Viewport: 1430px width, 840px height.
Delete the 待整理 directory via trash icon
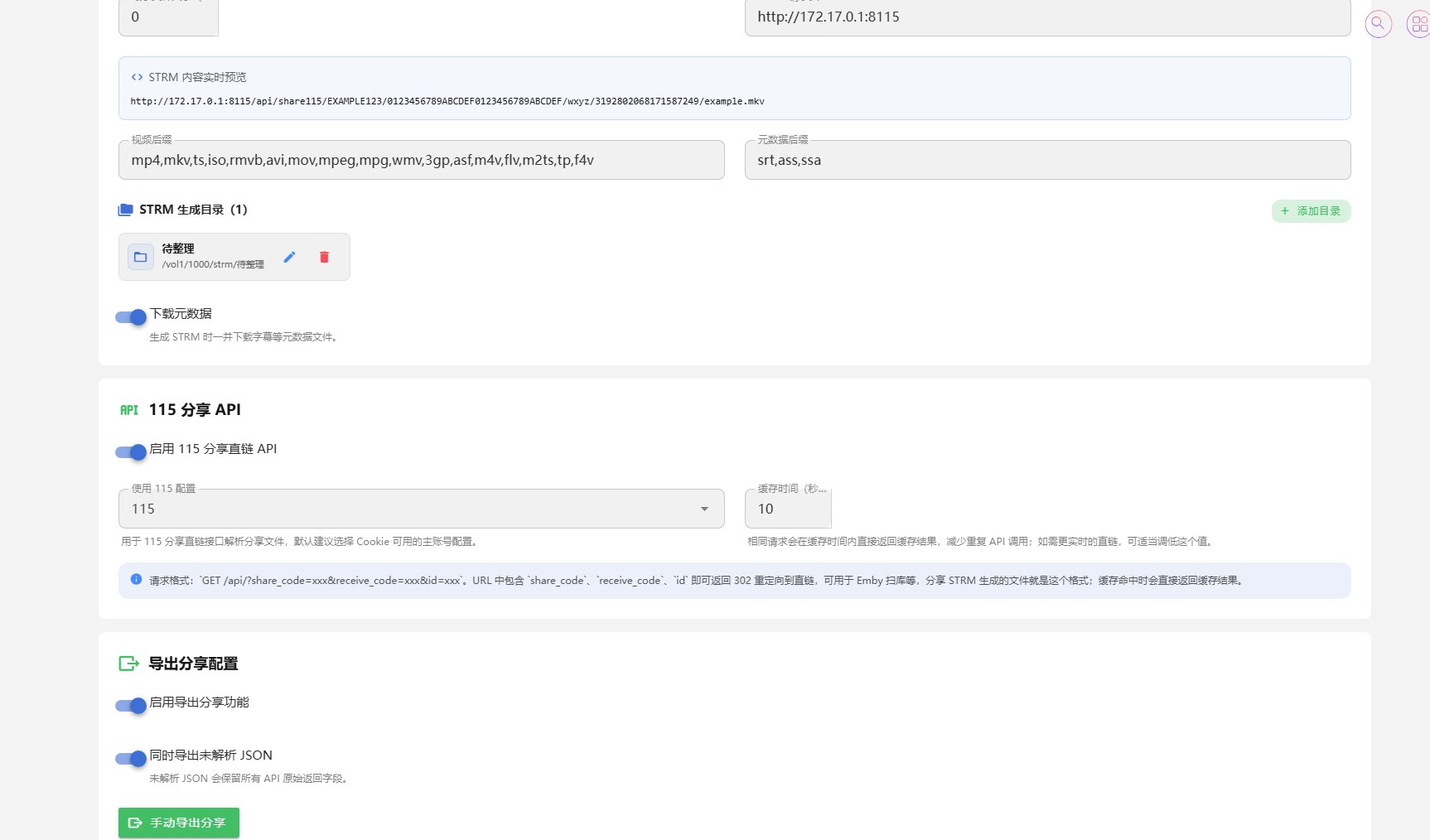pos(324,257)
